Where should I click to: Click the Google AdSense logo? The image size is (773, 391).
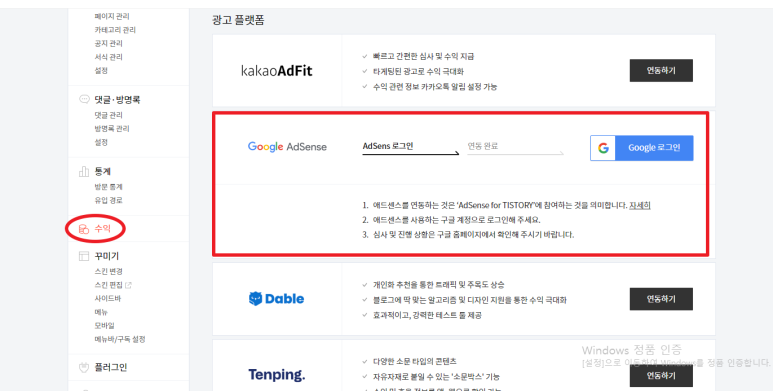287,147
